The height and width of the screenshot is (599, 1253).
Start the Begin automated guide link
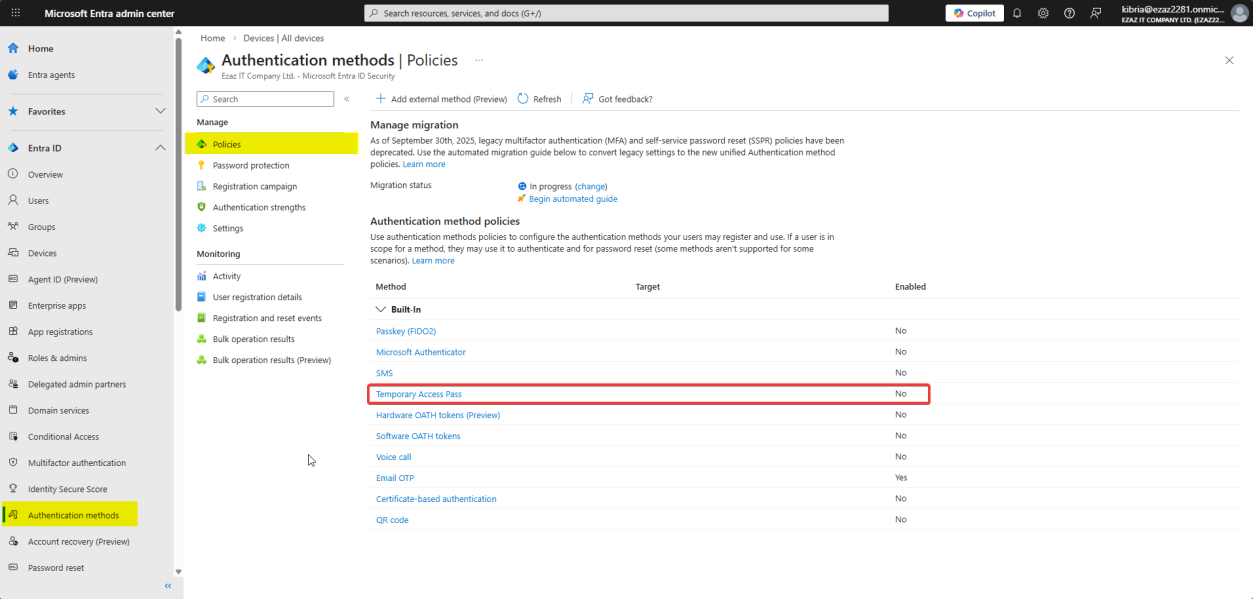click(x=573, y=199)
